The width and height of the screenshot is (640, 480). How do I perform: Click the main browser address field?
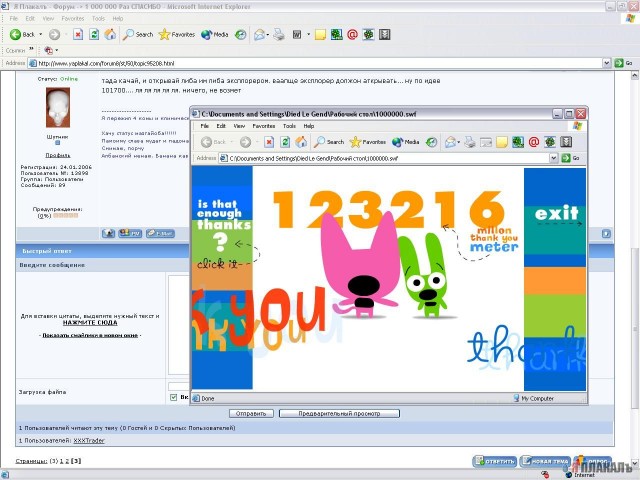click(316, 63)
